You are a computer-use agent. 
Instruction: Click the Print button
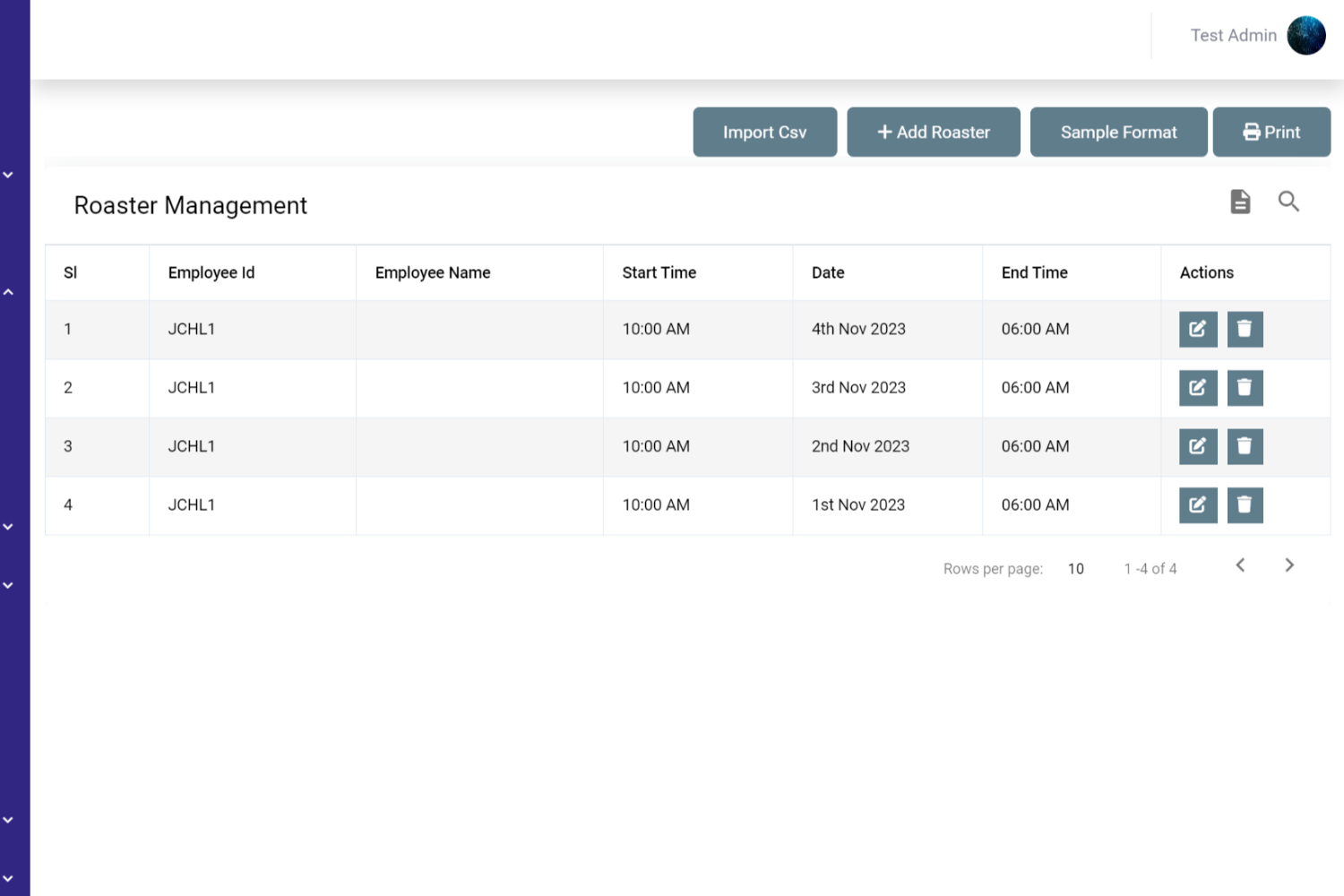[1271, 132]
